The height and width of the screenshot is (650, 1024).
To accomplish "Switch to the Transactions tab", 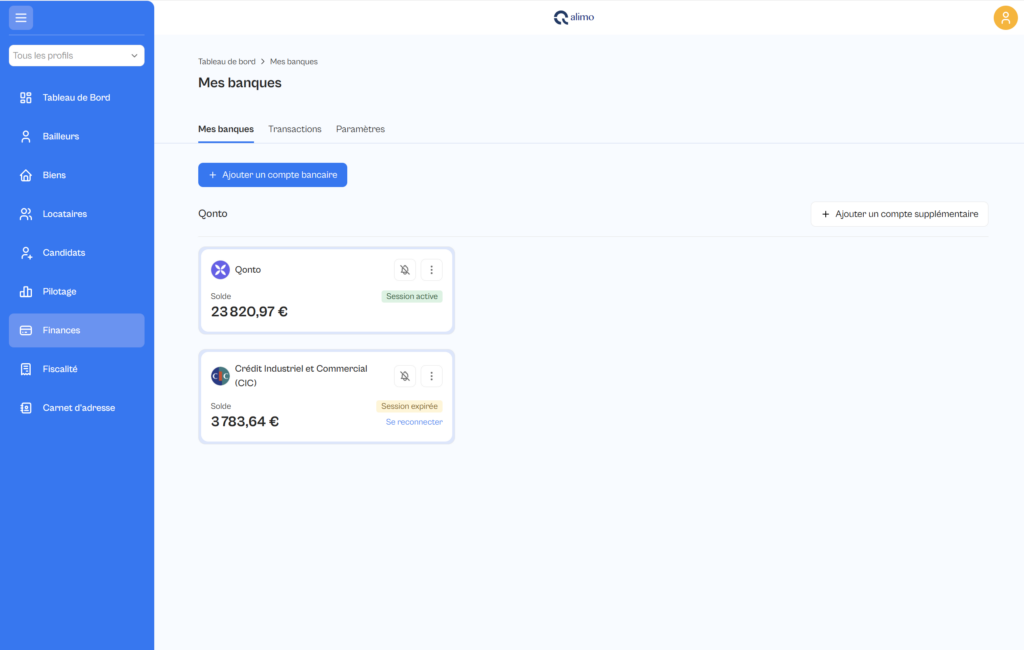I will (x=295, y=129).
